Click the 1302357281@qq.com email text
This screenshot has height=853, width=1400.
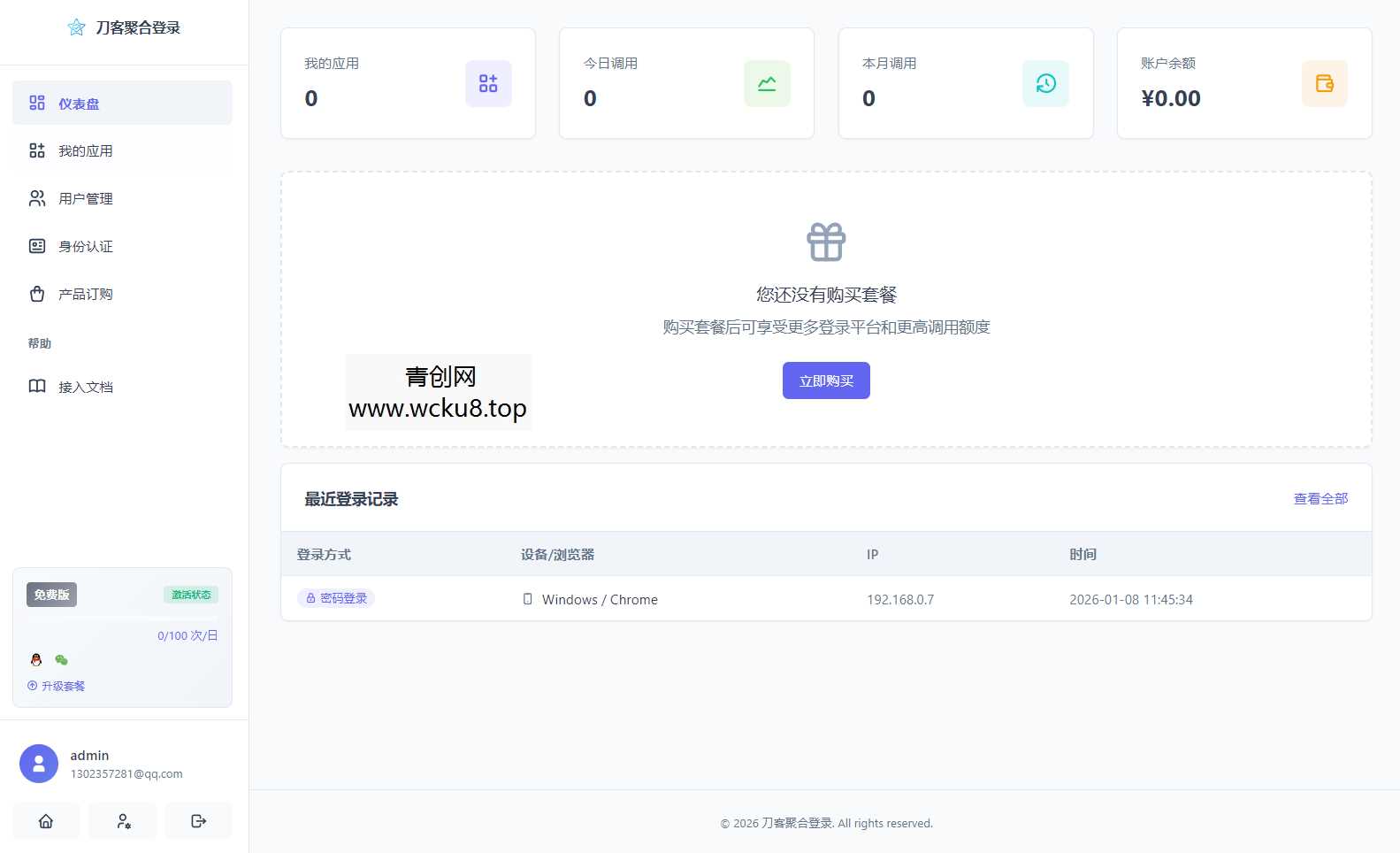click(126, 773)
